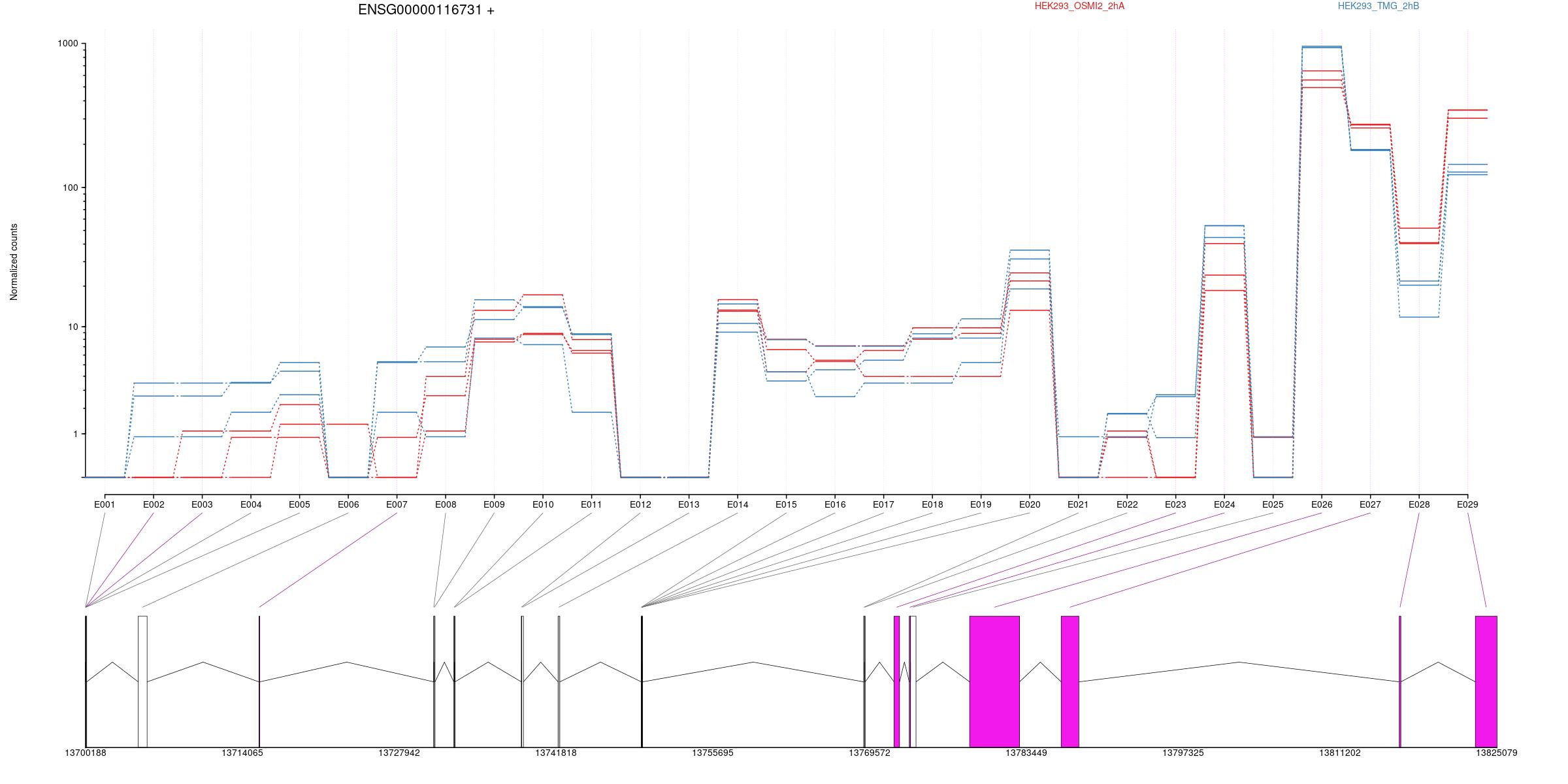Click the widest magenta exon block in gene model
Viewport: 1568px width, 784px height.
coord(994,681)
